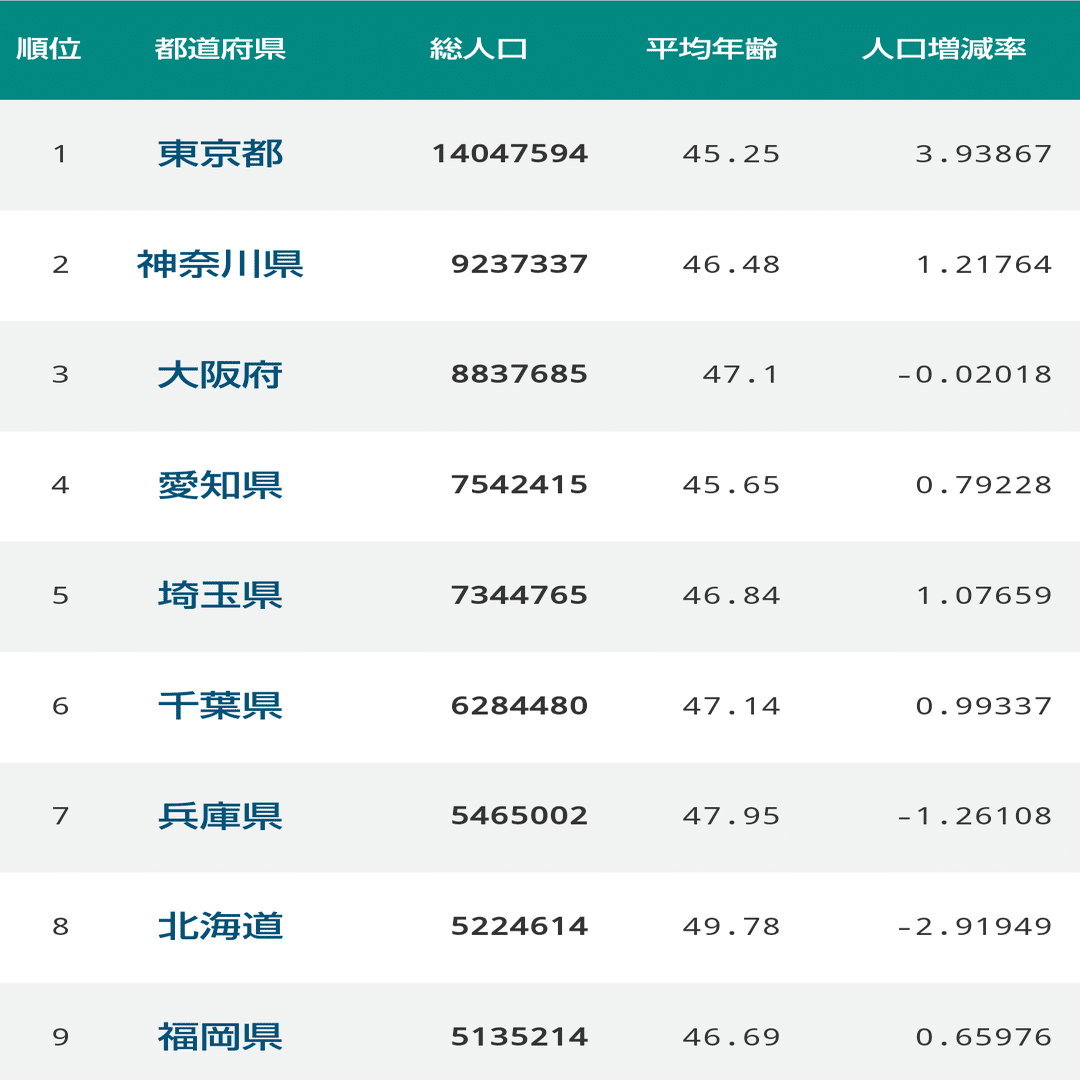The height and width of the screenshot is (1080, 1080).
Task: Click average age 46.84
Action: [731, 595]
